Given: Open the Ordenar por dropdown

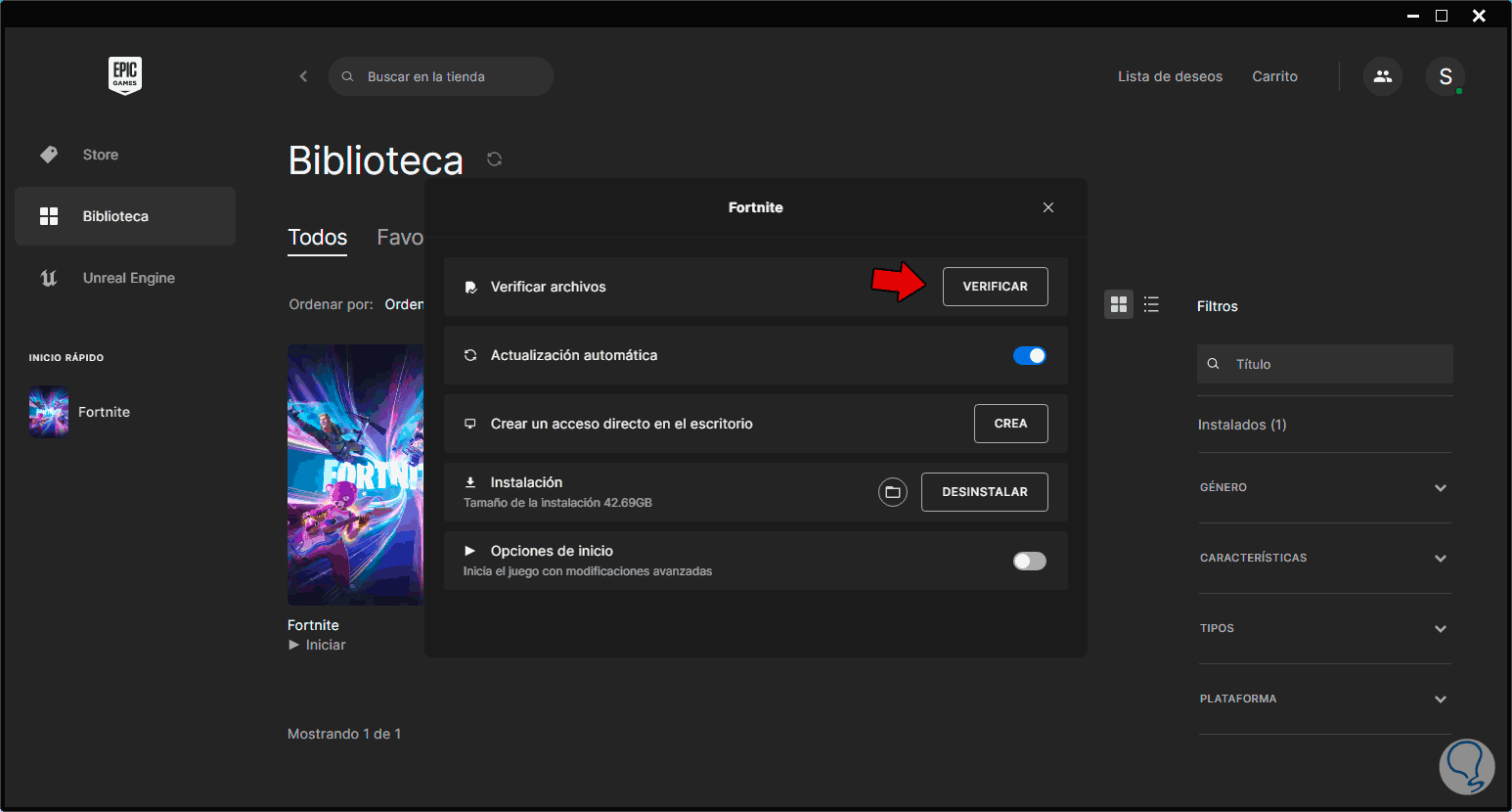Looking at the screenshot, I should (404, 304).
